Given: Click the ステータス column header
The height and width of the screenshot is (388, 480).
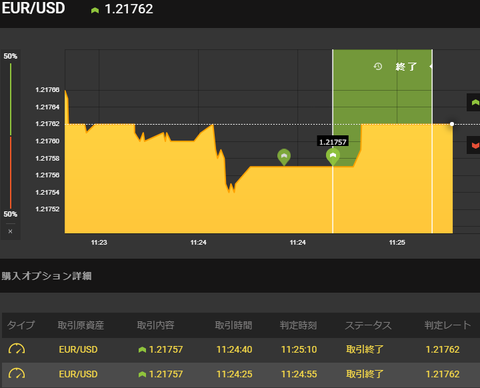Looking at the screenshot, I should [x=368, y=325].
